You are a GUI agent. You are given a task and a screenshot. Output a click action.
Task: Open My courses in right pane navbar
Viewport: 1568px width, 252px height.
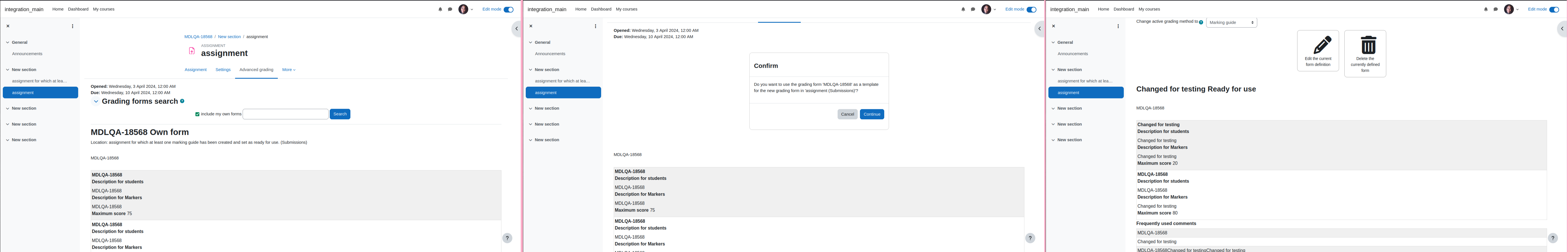pyautogui.click(x=1149, y=9)
